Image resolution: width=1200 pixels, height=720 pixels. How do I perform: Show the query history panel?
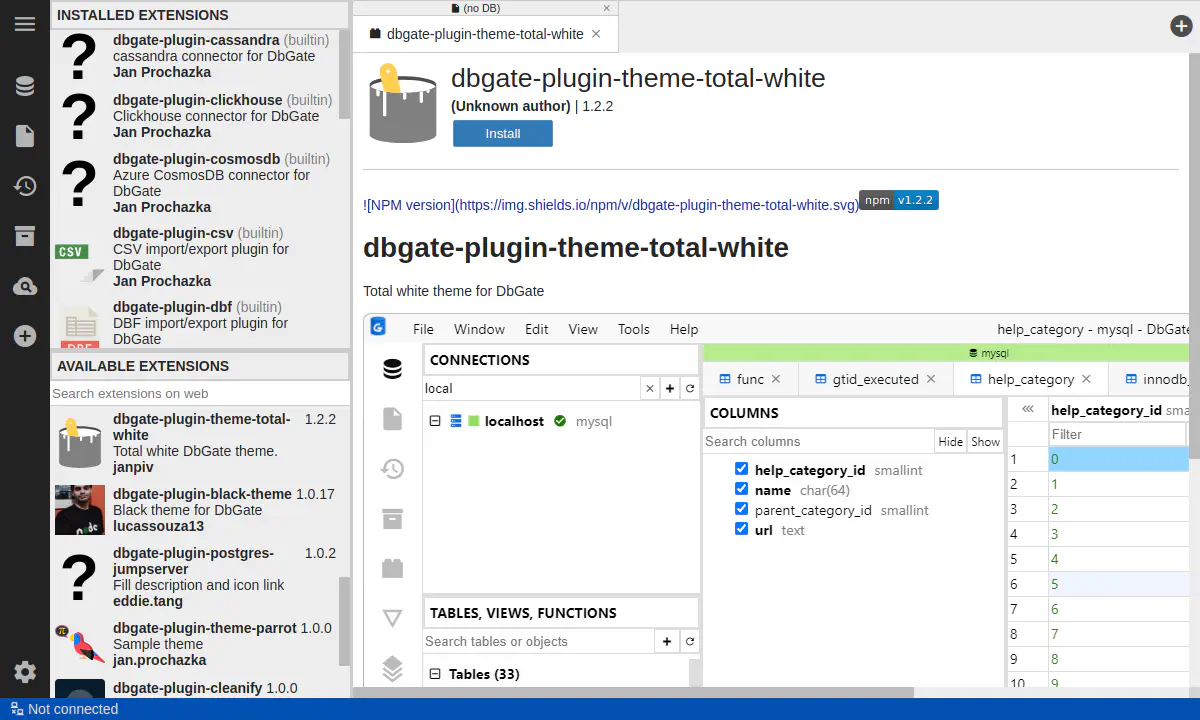tap(25, 186)
